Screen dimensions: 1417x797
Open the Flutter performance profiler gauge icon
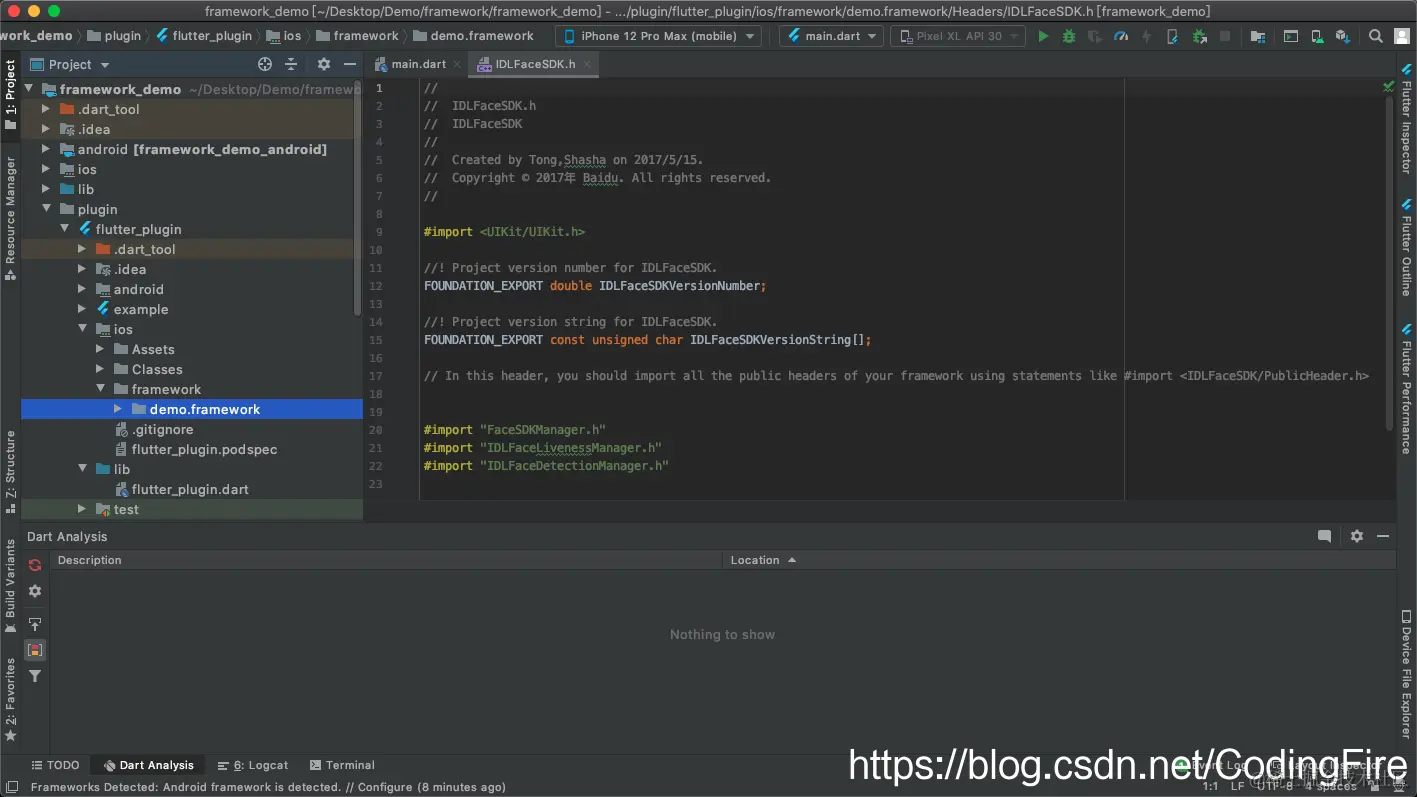tap(1121, 36)
